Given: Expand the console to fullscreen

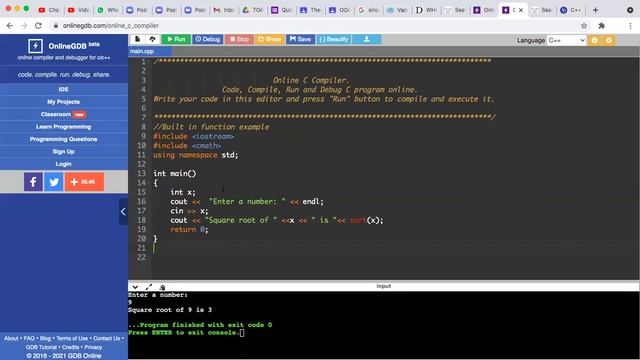Looking at the screenshot, I should coord(149,287).
